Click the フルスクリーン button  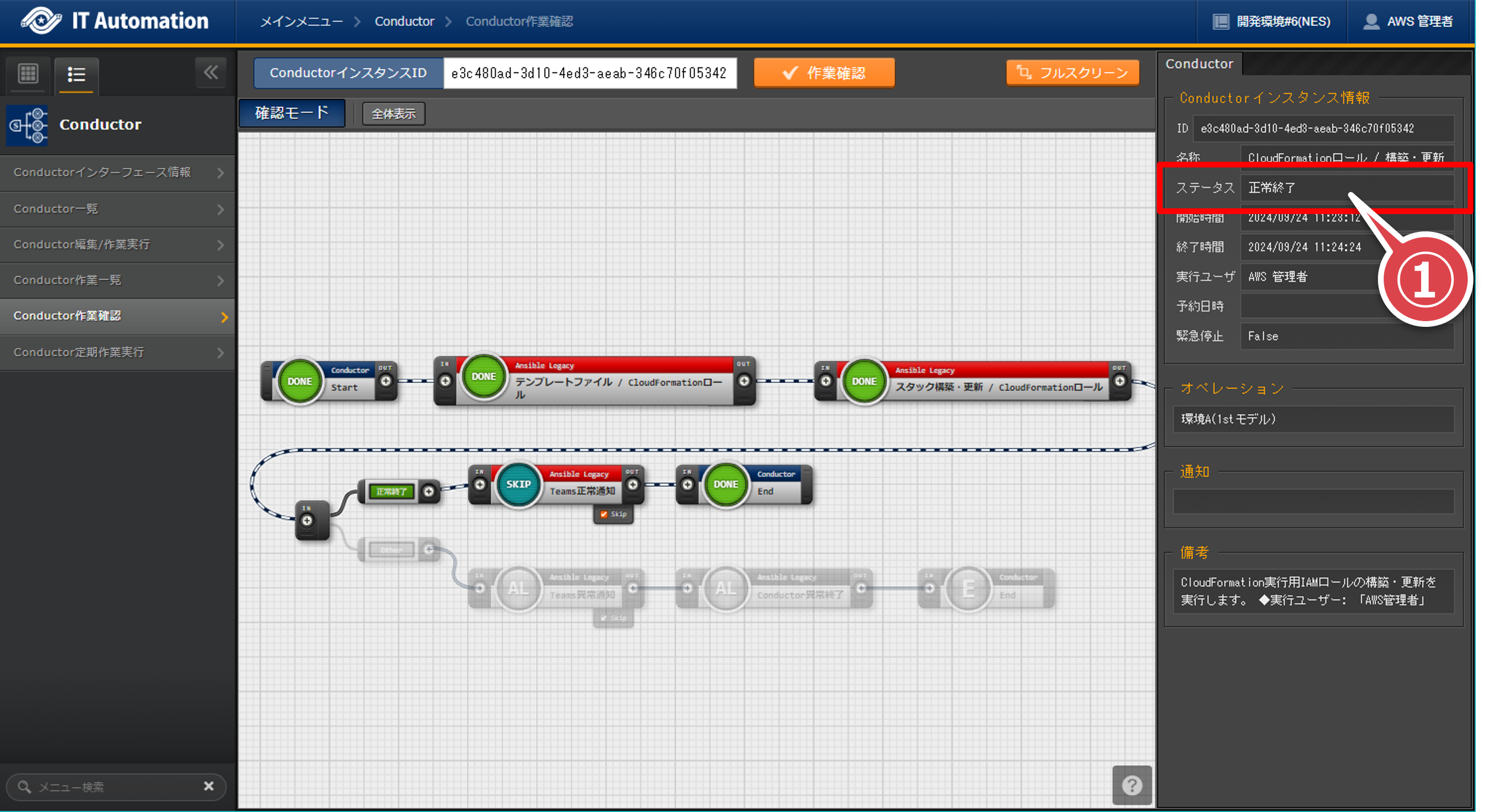pyautogui.click(x=1072, y=73)
